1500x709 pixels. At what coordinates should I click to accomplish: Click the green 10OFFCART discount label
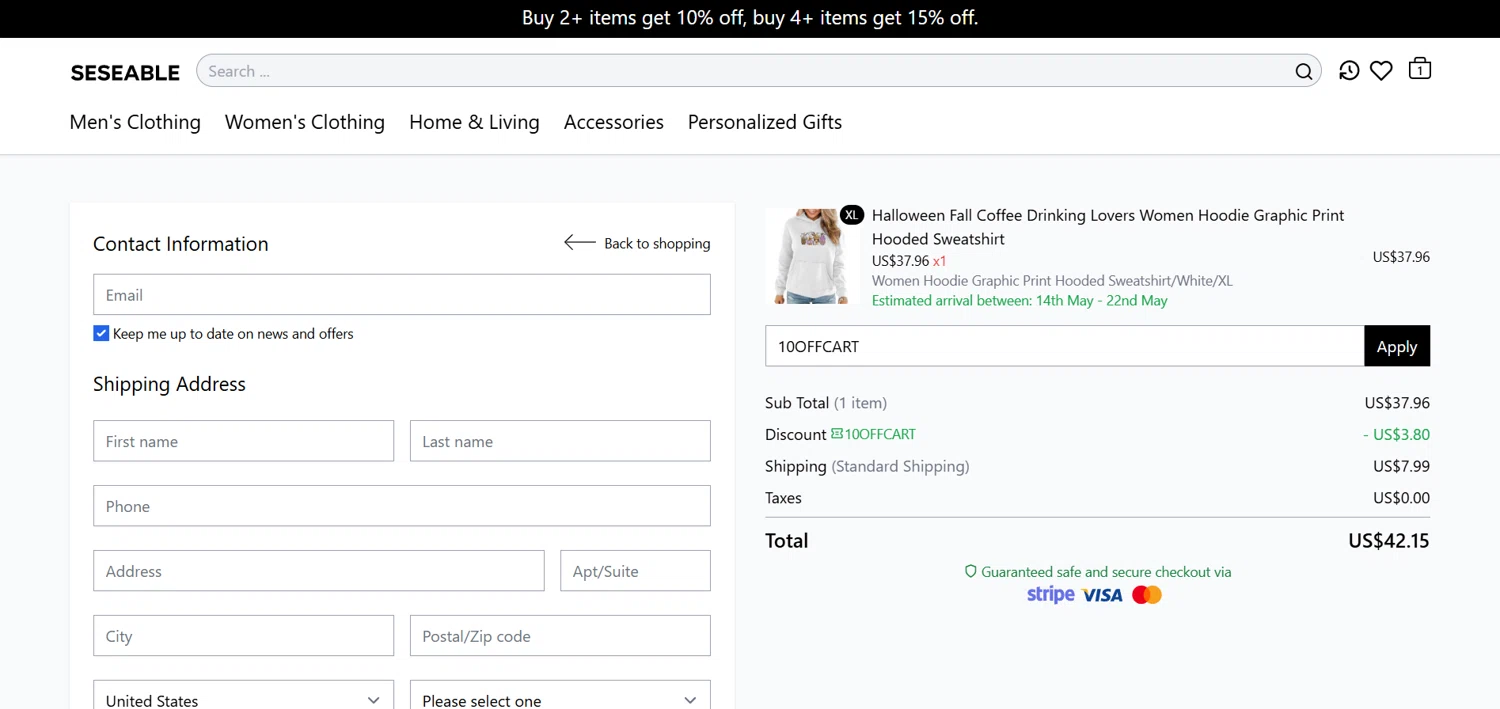pos(880,434)
